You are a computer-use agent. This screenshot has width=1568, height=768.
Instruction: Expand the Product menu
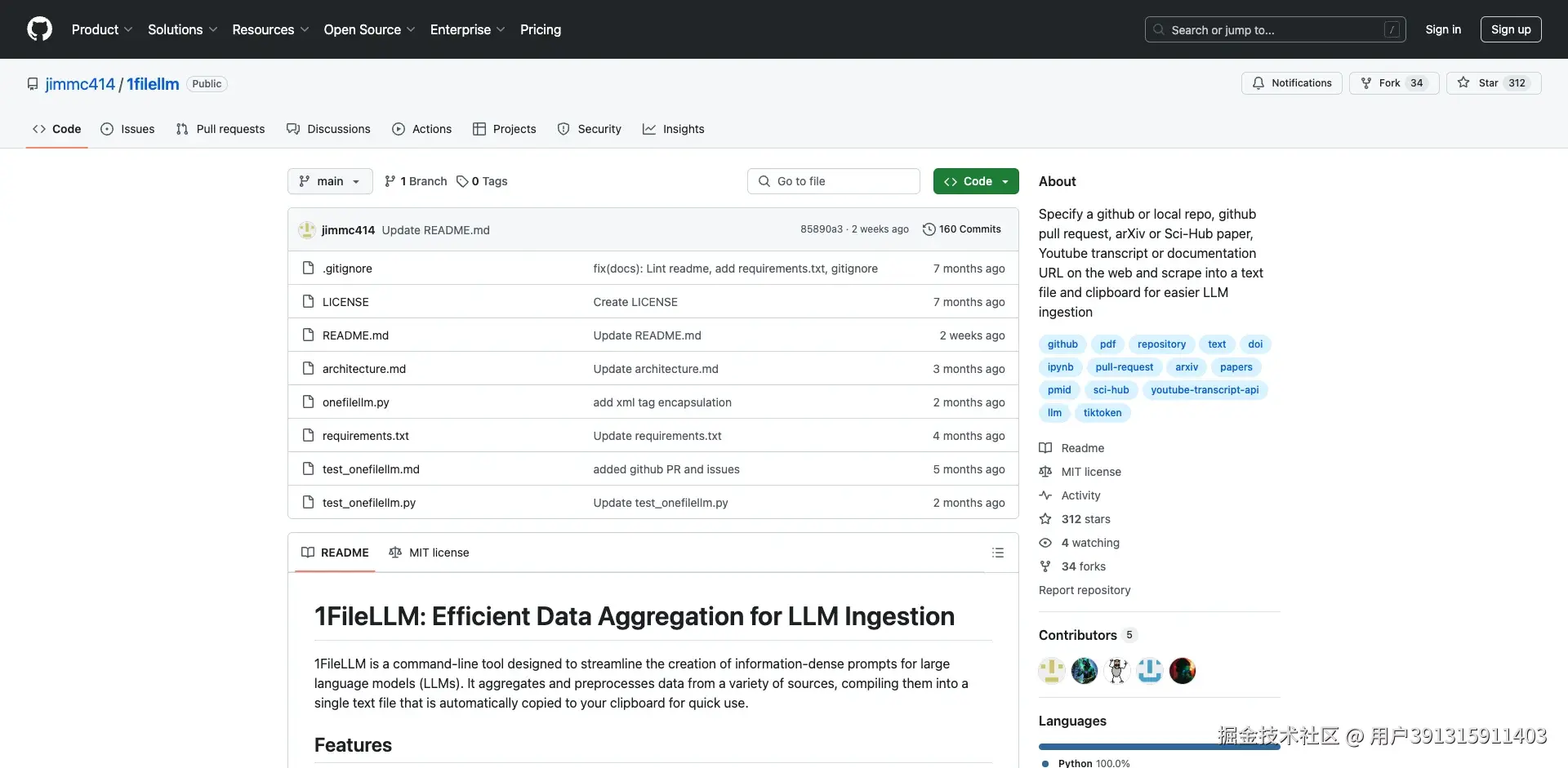102,29
